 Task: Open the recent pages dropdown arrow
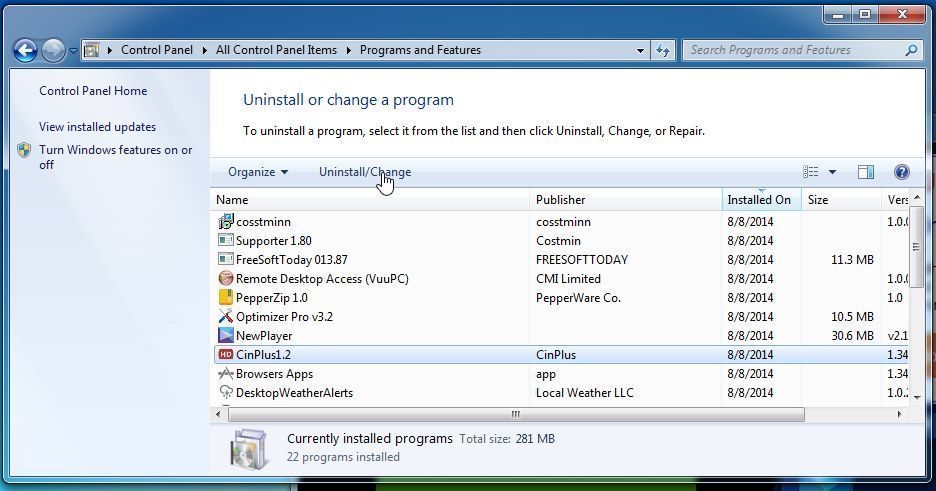73,51
